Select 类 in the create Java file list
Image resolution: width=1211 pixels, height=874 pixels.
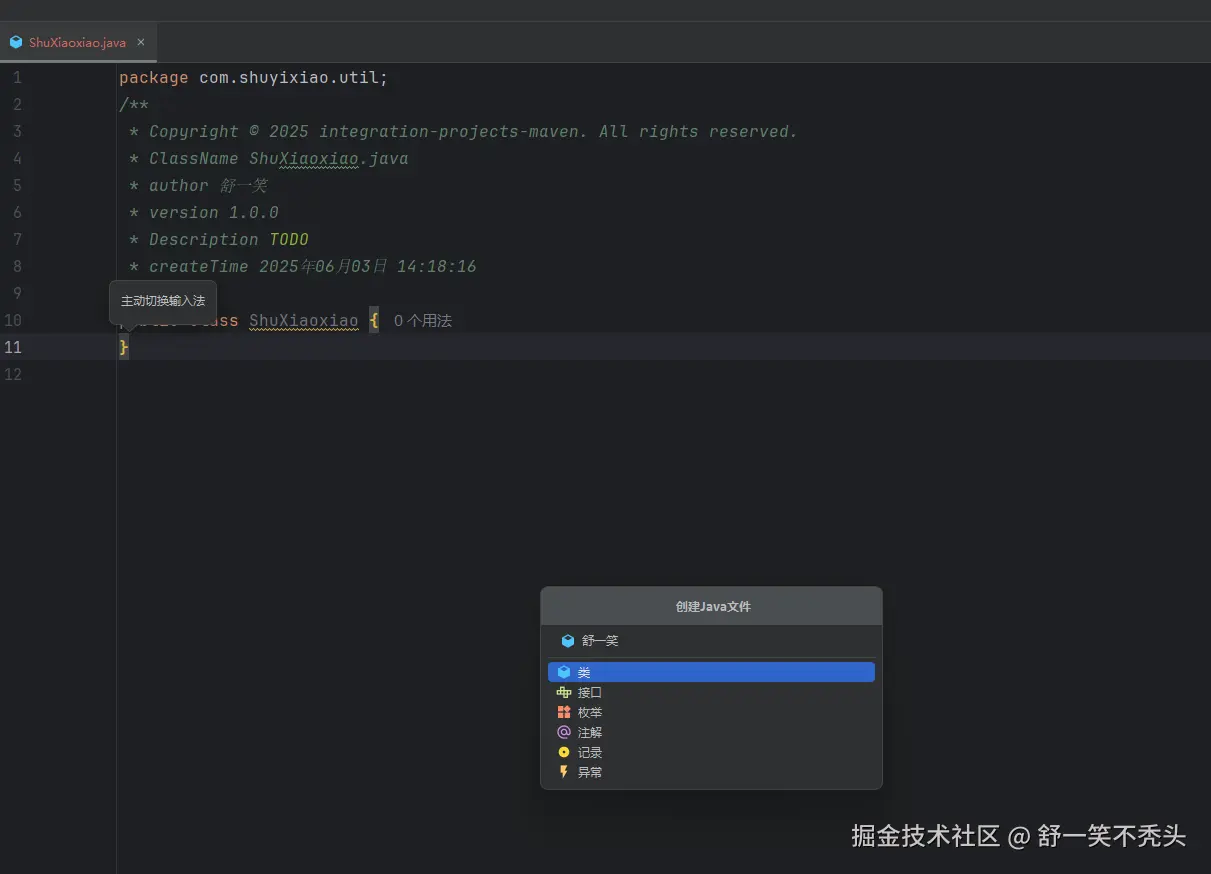[711, 672]
